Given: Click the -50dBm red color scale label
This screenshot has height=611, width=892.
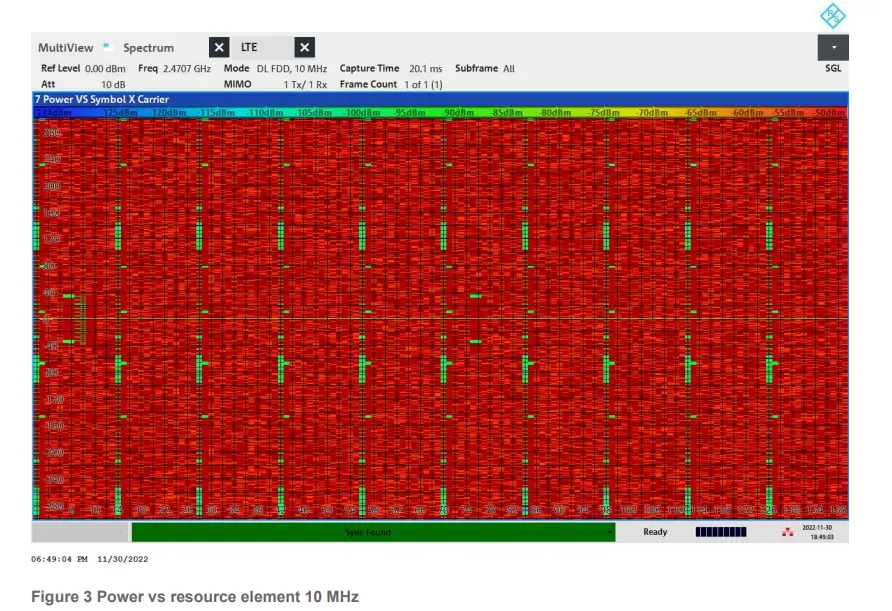Looking at the screenshot, I should pyautogui.click(x=828, y=113).
